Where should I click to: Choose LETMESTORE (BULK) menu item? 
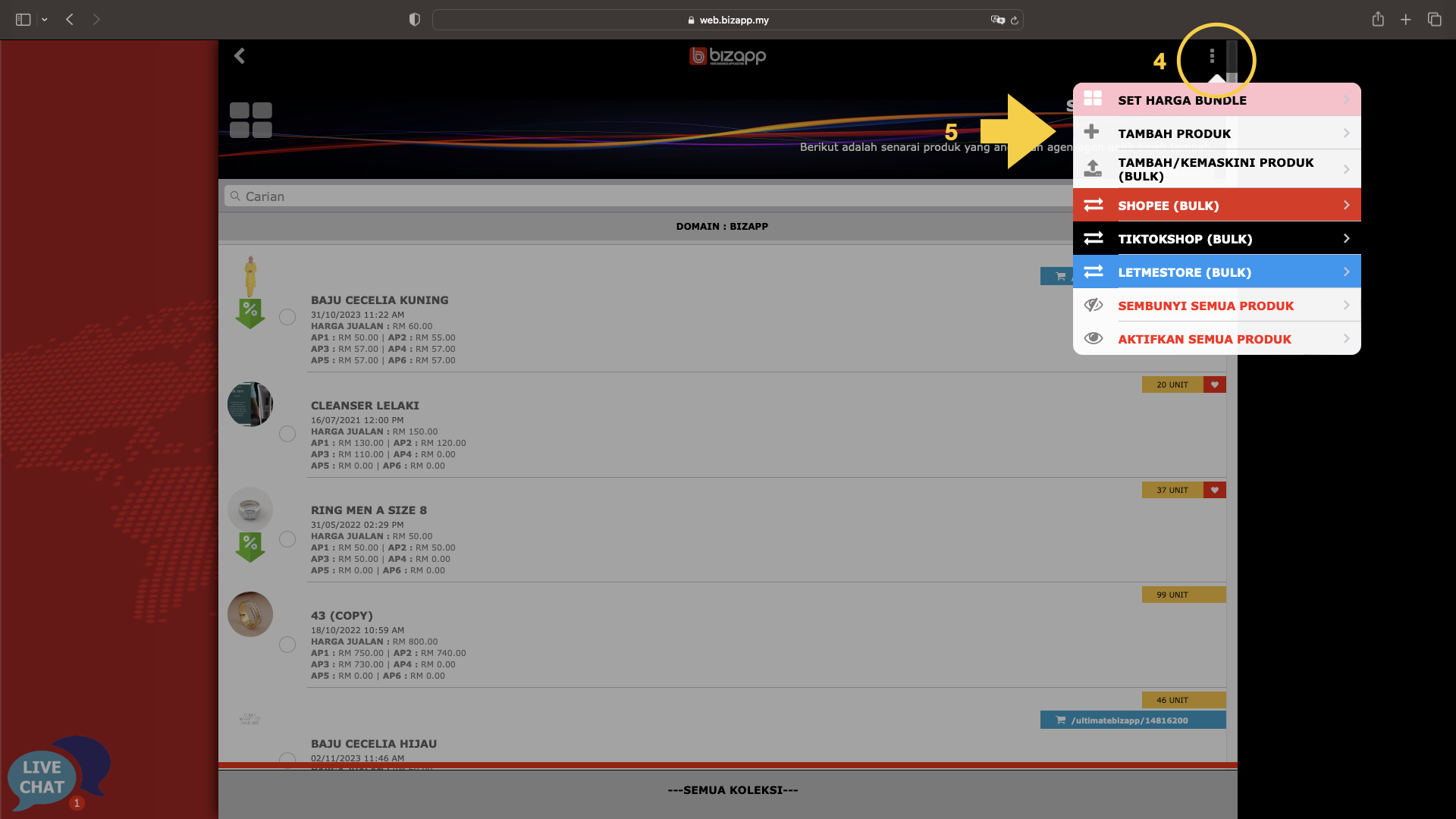pyautogui.click(x=1216, y=271)
